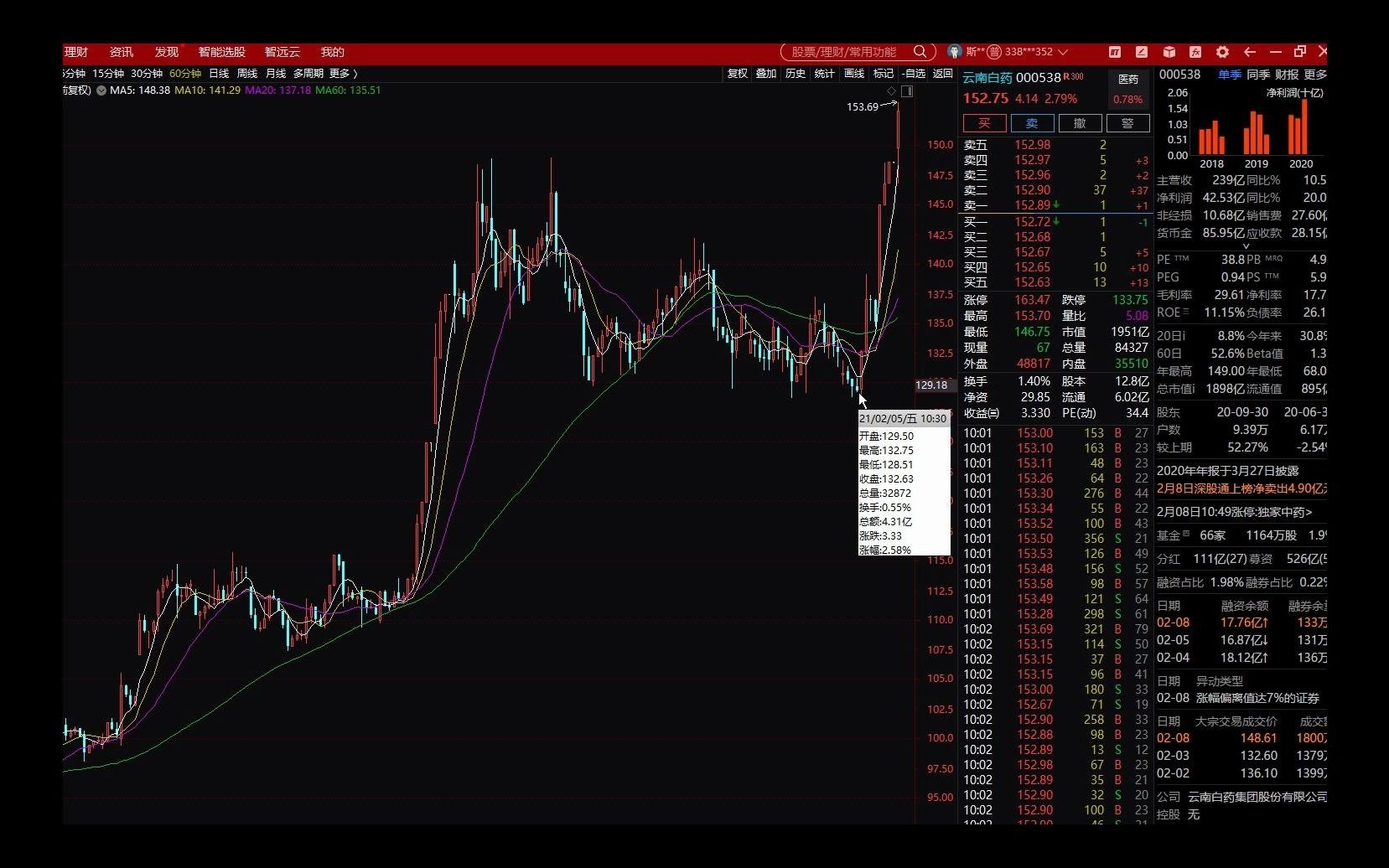This screenshot has height=868, width=1389.
Task: Click the MA5: 148.38 indicator label
Action: [140, 90]
